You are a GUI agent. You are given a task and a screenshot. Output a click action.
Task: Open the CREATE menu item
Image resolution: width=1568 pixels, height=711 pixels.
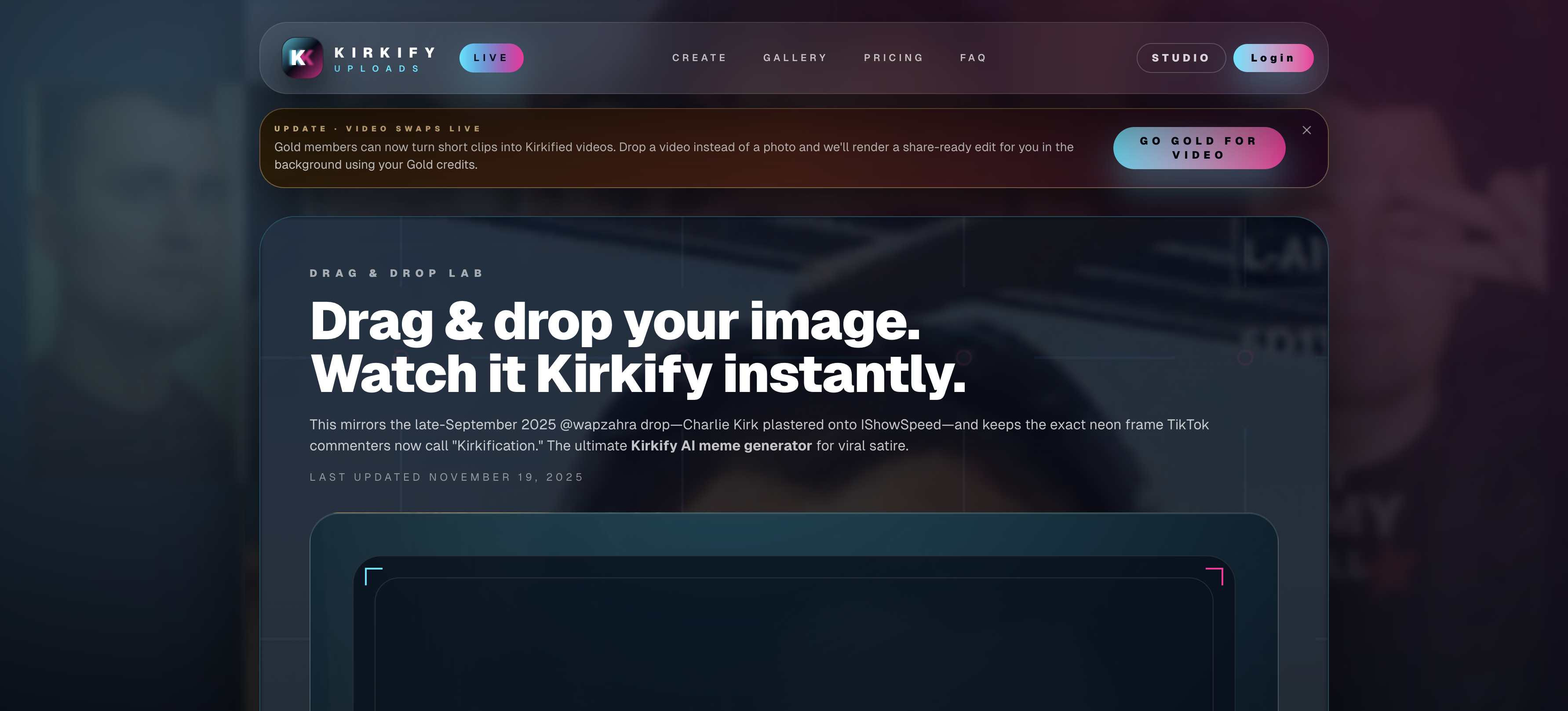(x=699, y=58)
